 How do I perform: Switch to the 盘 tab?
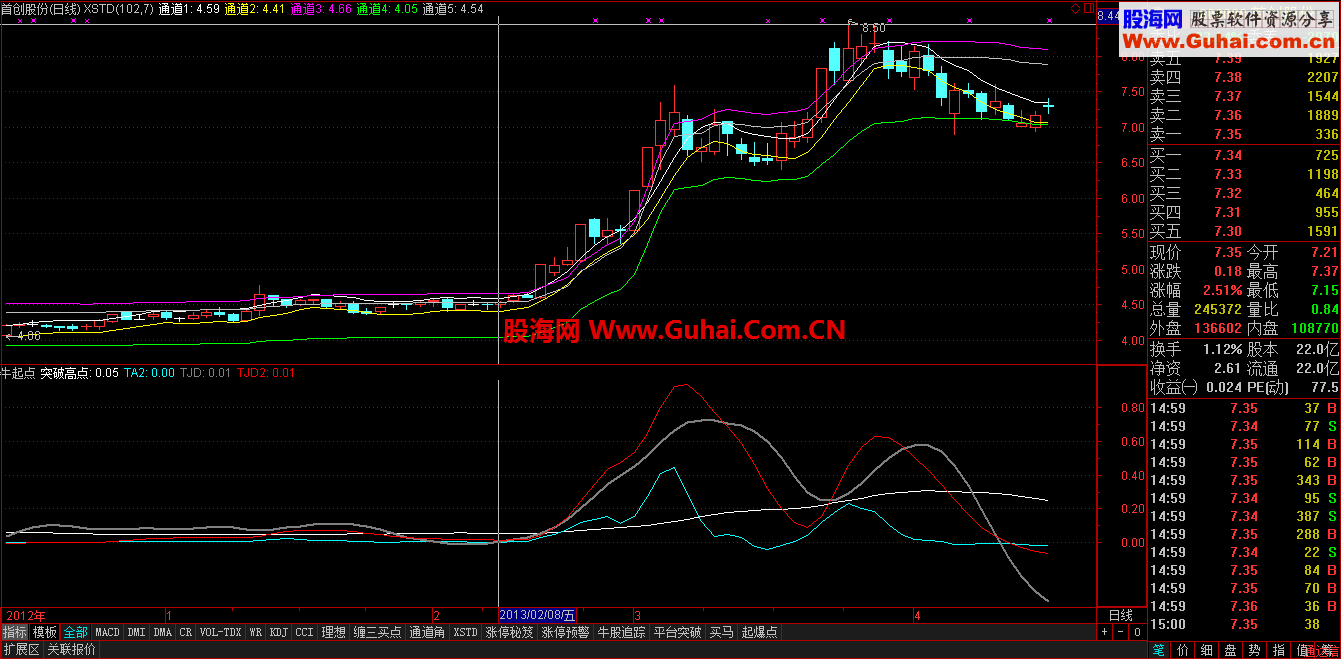1231,650
